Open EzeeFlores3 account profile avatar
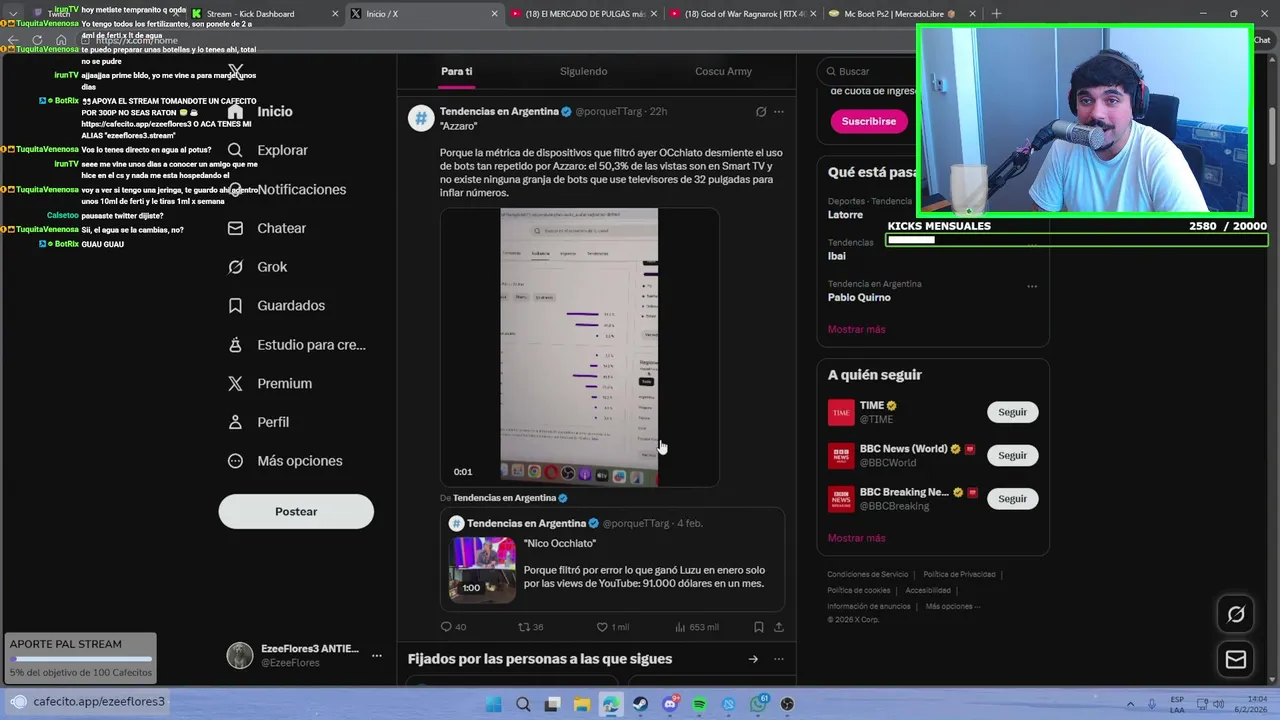The height and width of the screenshot is (720, 1280). pyautogui.click(x=240, y=656)
